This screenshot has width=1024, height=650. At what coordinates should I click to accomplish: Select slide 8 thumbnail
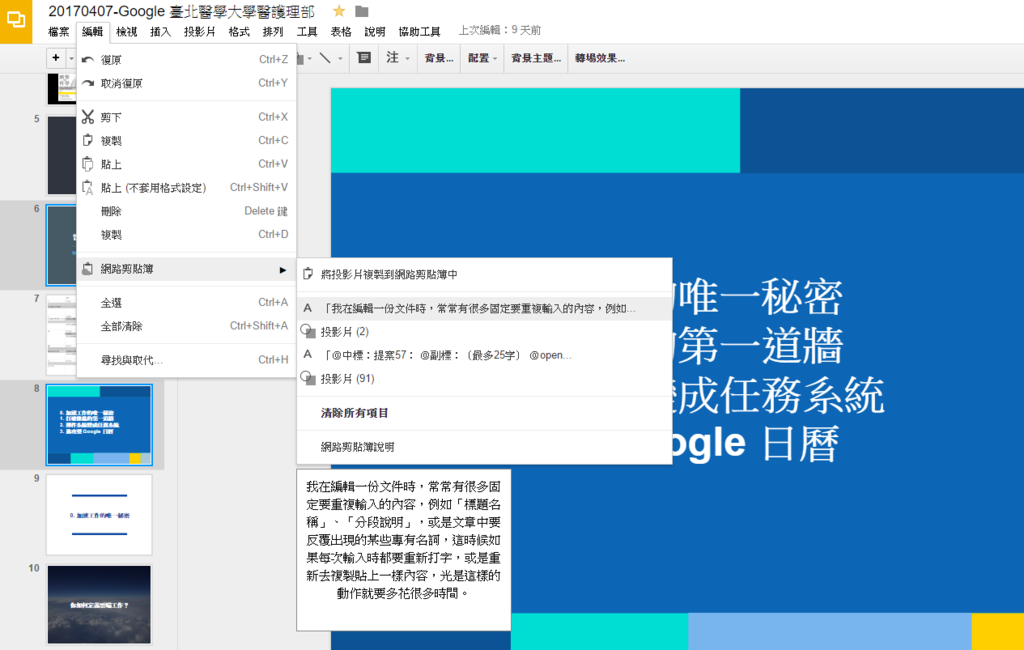tap(99, 425)
